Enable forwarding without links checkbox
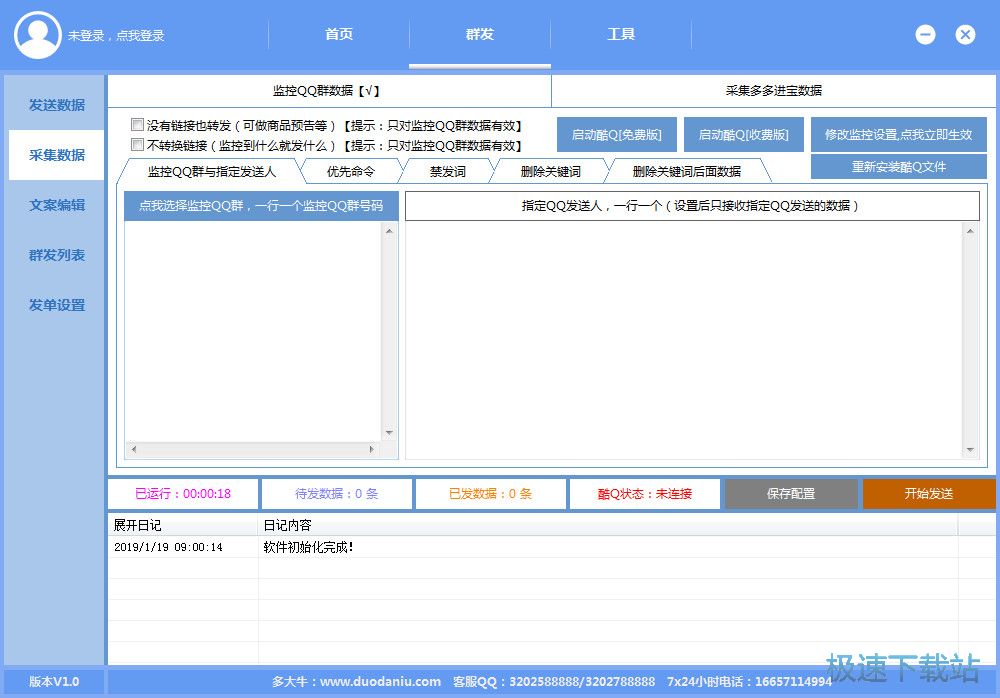The image size is (1000, 698). [x=137, y=126]
